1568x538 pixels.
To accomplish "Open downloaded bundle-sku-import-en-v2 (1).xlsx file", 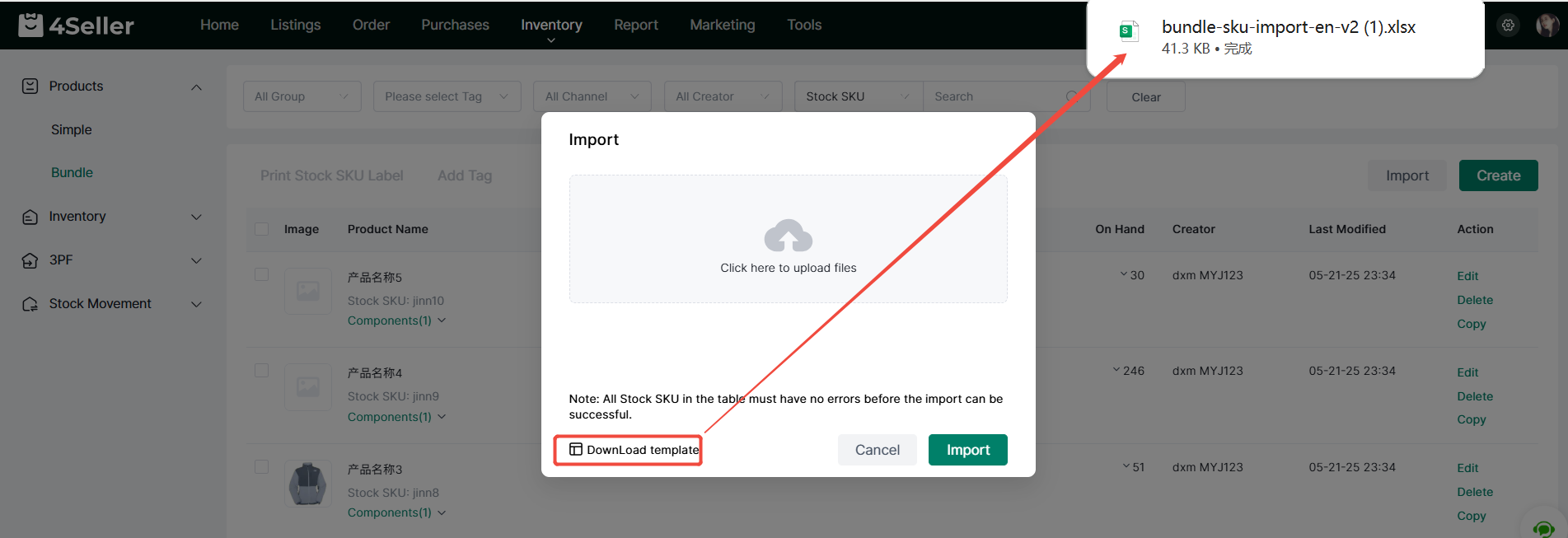I will click(x=1289, y=27).
